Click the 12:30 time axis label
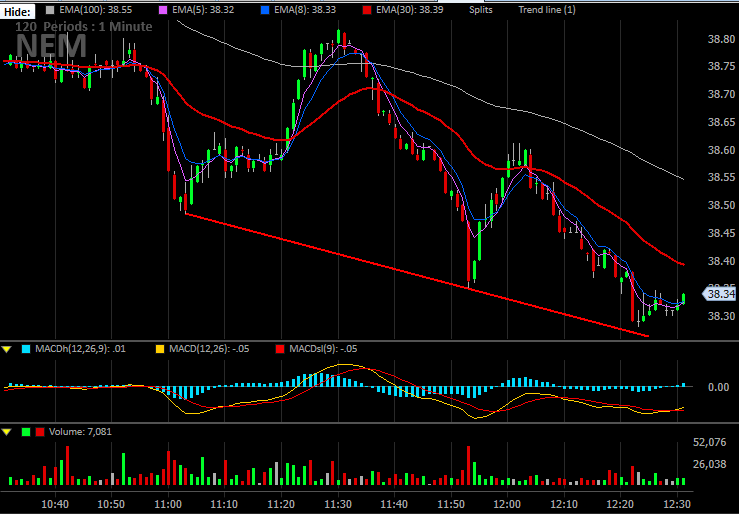 [677, 504]
